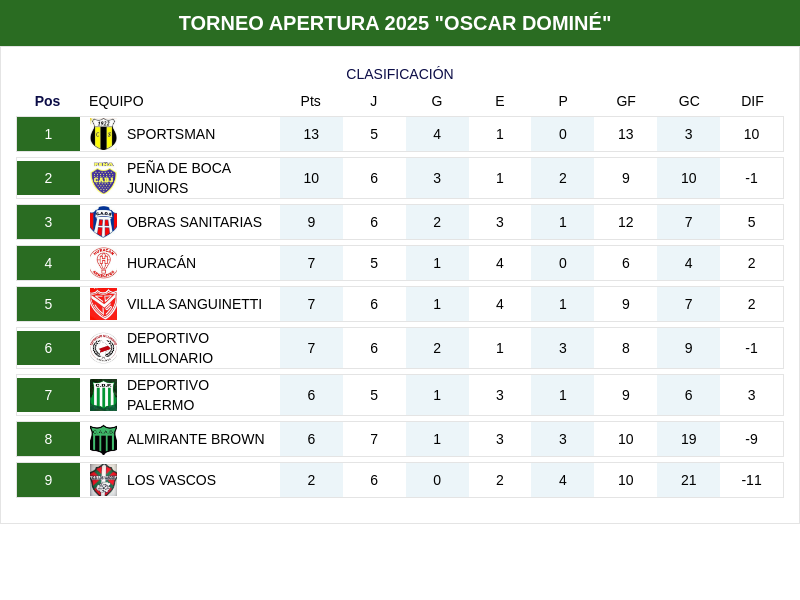This screenshot has height=600, width=800.
Task: Click the Obras Sanitarias team crest
Action: [103, 222]
